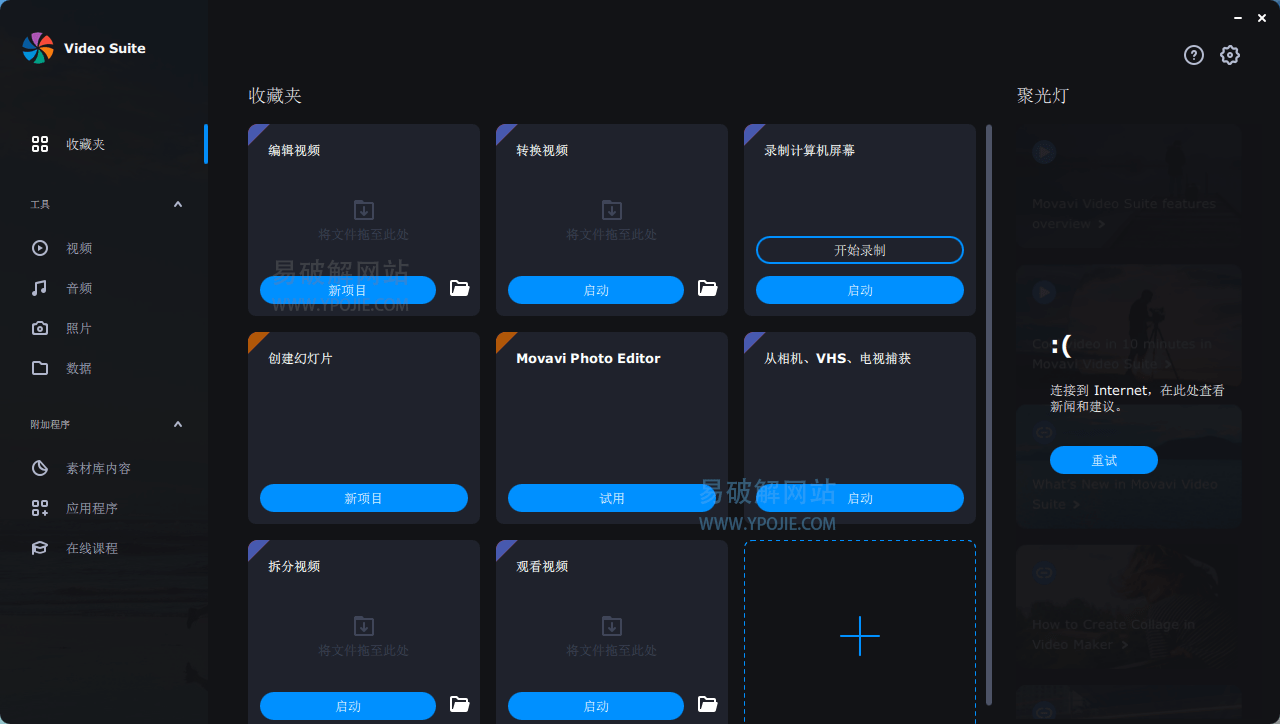The image size is (1280, 724).
Task: Collapse the 工具 section
Action: pyautogui.click(x=177, y=204)
